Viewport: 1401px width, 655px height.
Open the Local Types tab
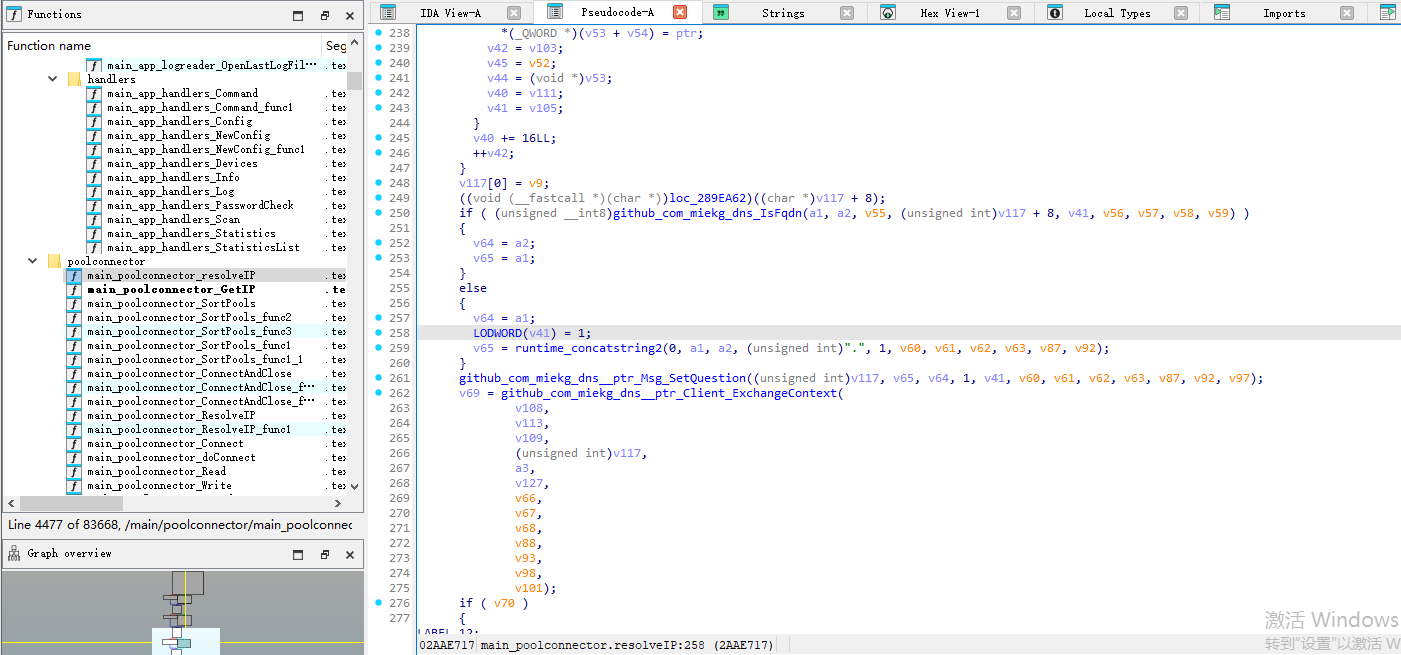coord(1117,13)
